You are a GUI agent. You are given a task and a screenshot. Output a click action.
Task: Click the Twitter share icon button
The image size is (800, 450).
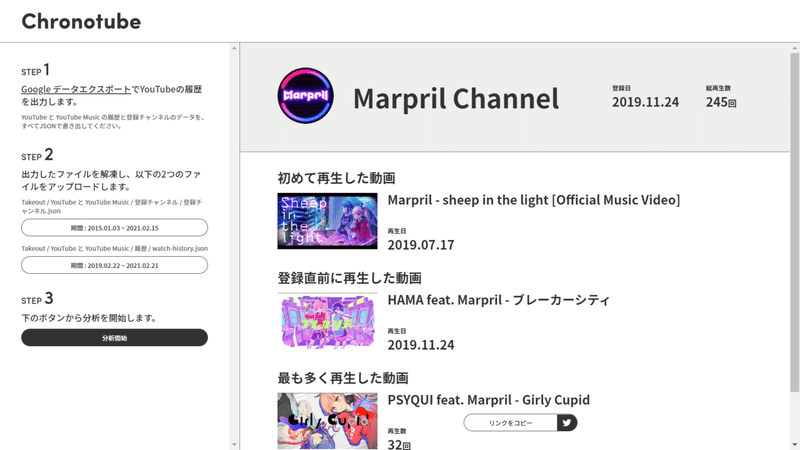pyautogui.click(x=567, y=422)
